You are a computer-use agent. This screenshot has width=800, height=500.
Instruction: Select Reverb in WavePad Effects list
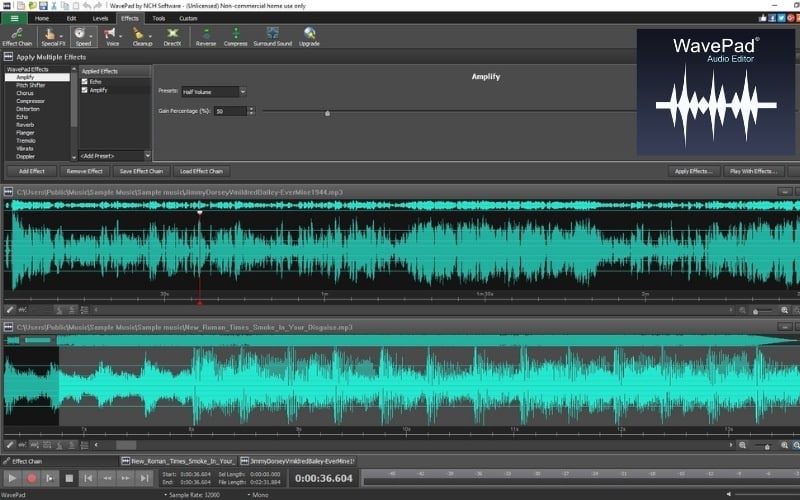(25, 125)
